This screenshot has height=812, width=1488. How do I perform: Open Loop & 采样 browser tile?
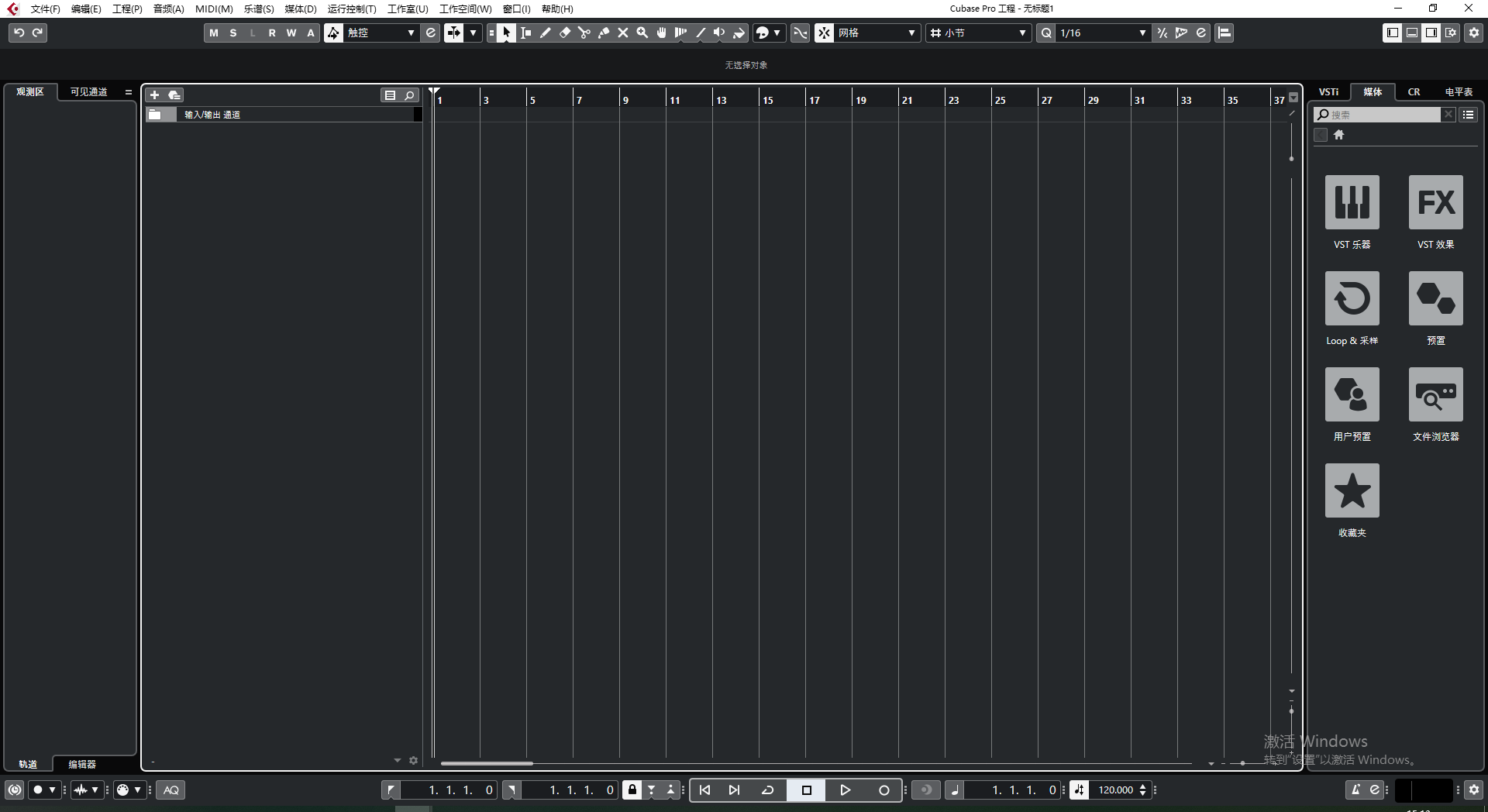1352,298
